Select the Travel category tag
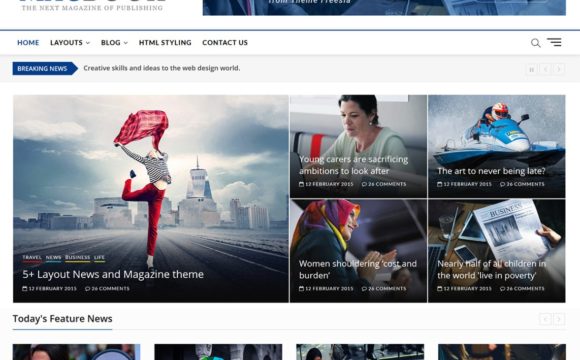Screen dimensions: 580x360 coord(32,258)
